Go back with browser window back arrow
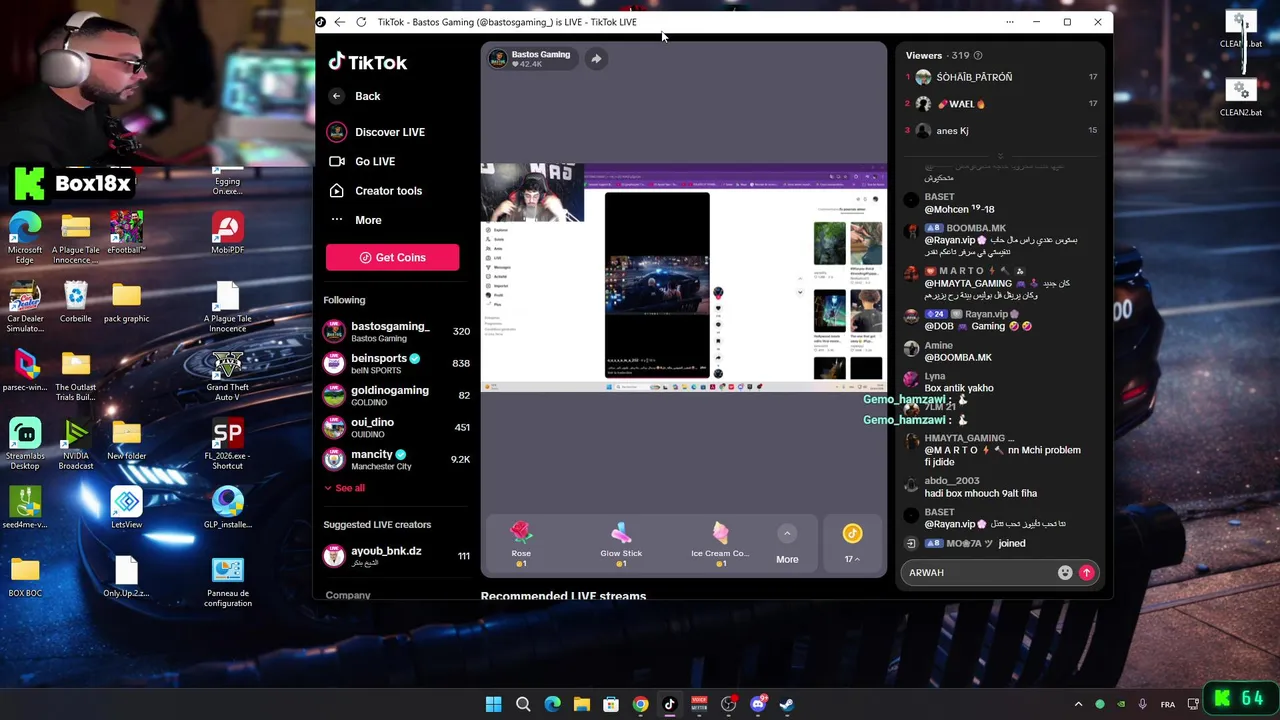 tap(340, 22)
